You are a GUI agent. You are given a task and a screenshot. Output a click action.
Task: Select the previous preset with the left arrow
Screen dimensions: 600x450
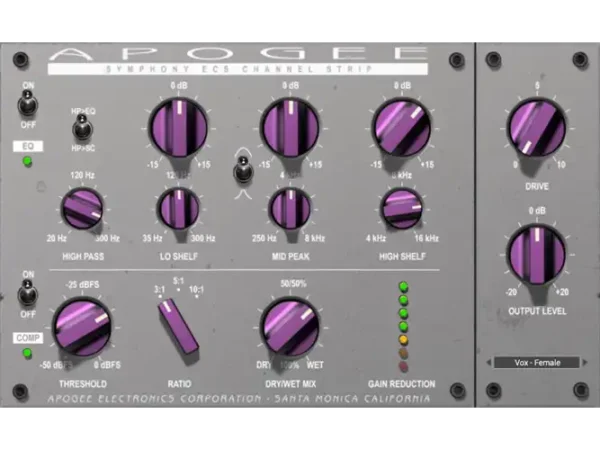click(489, 362)
